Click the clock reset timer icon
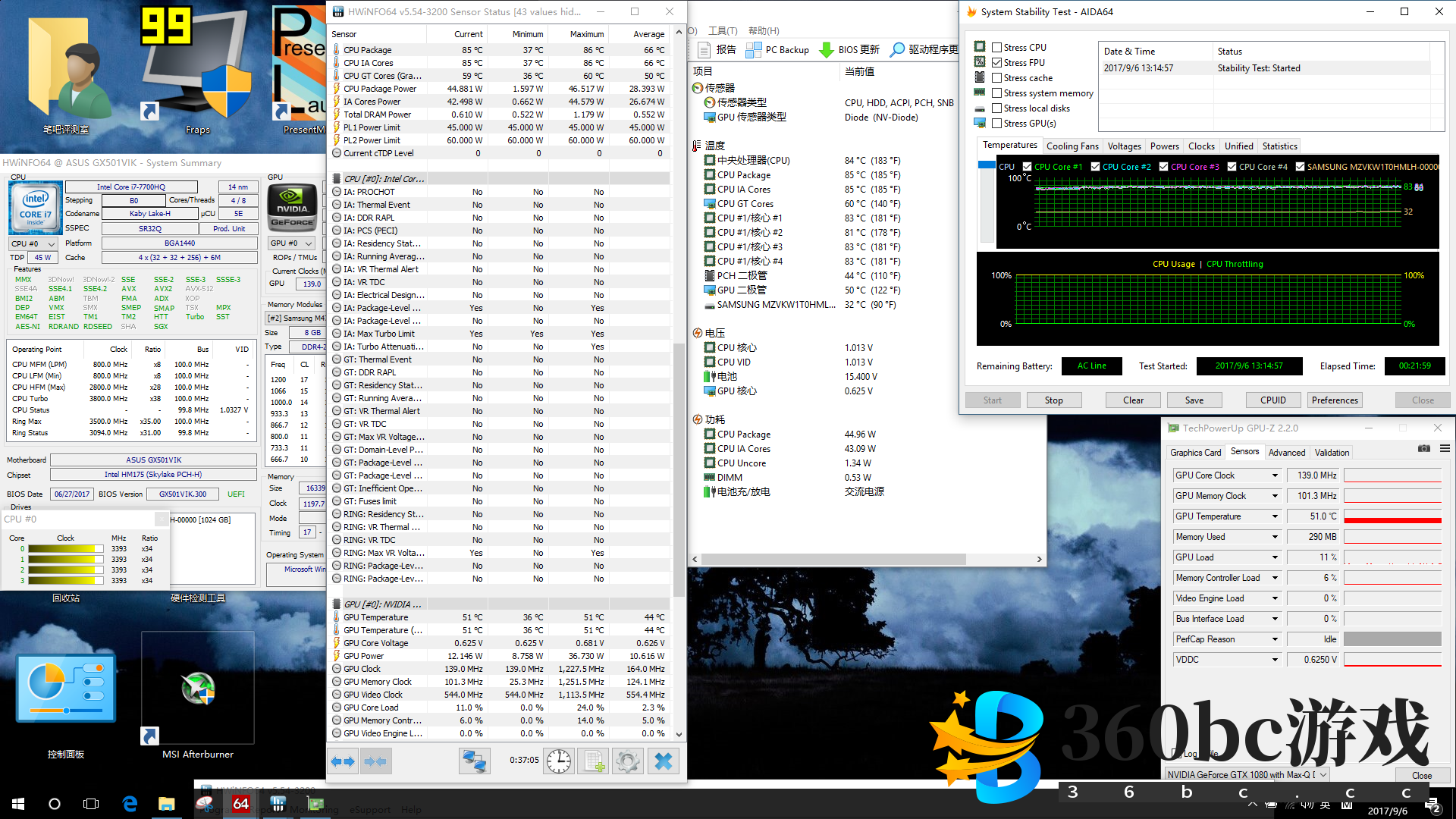 point(559,761)
